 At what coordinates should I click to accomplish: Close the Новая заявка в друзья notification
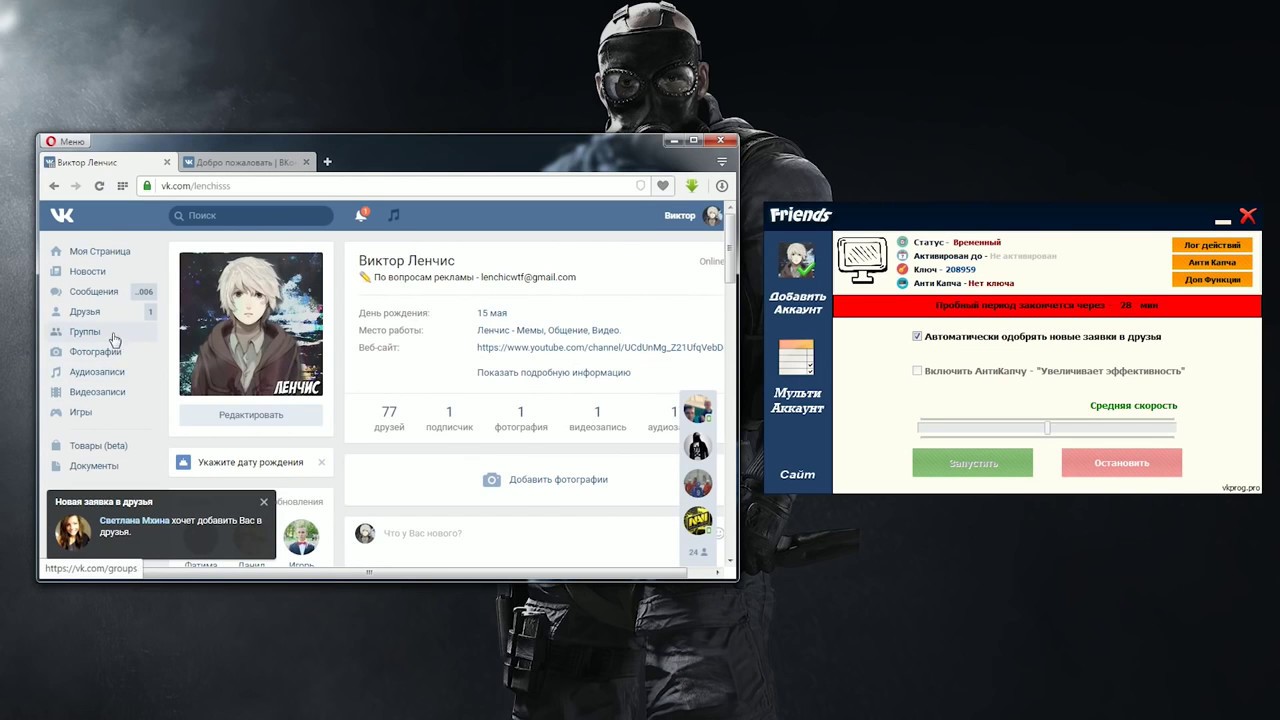click(x=264, y=502)
